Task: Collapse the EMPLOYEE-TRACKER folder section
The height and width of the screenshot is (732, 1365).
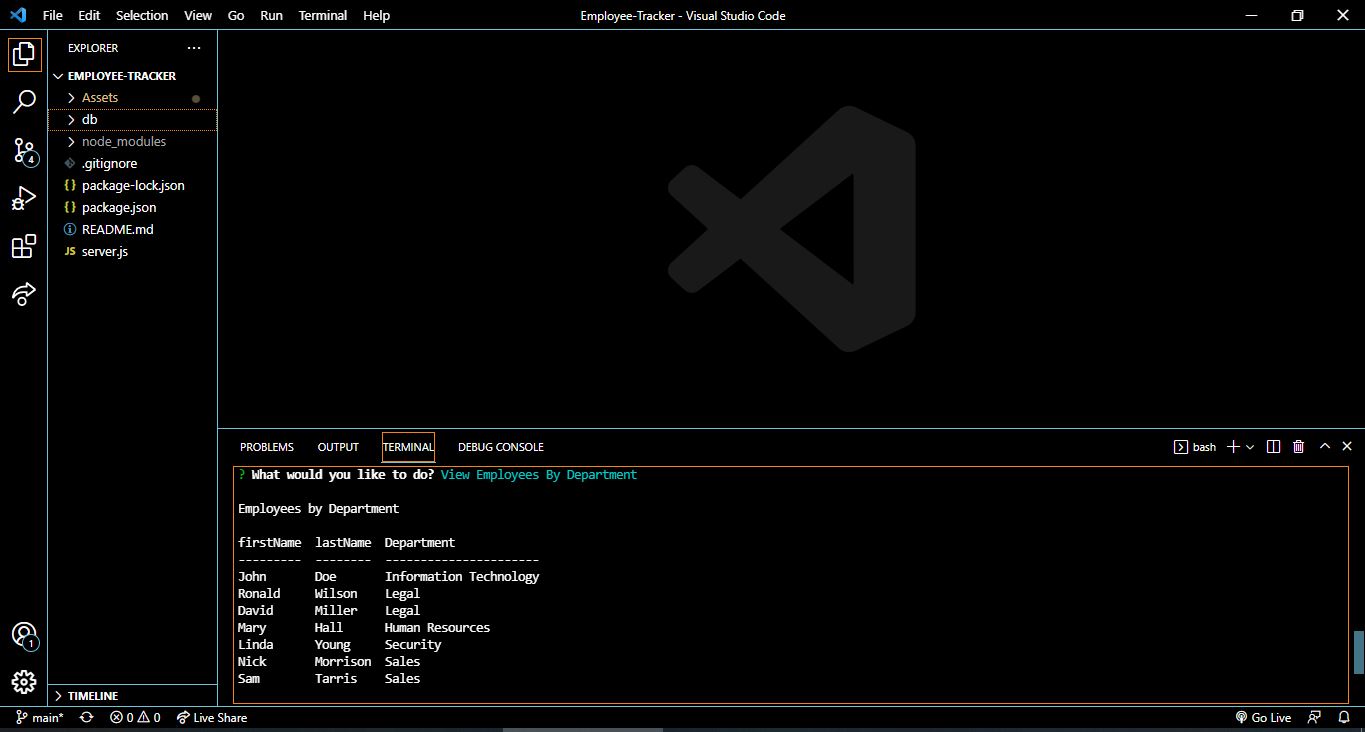Action: pyautogui.click(x=132, y=76)
